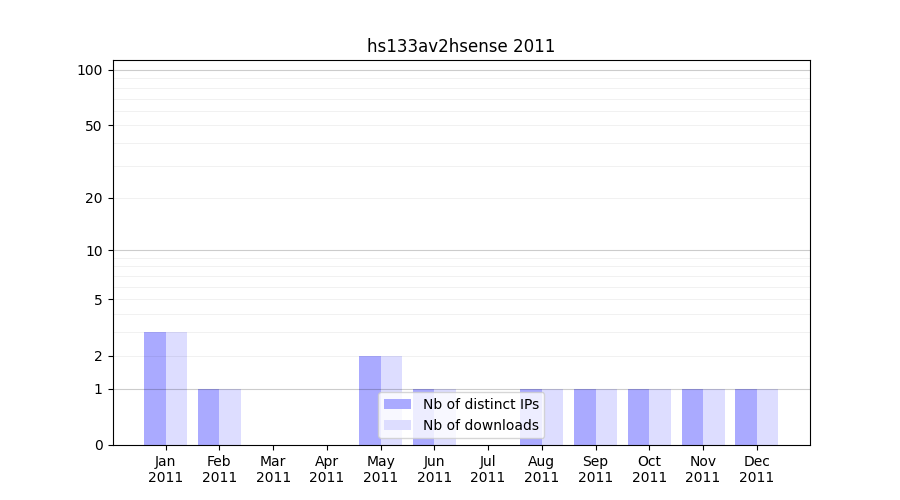Click the Mar 2011 x-axis label
The height and width of the screenshot is (500, 900).
pos(273,469)
